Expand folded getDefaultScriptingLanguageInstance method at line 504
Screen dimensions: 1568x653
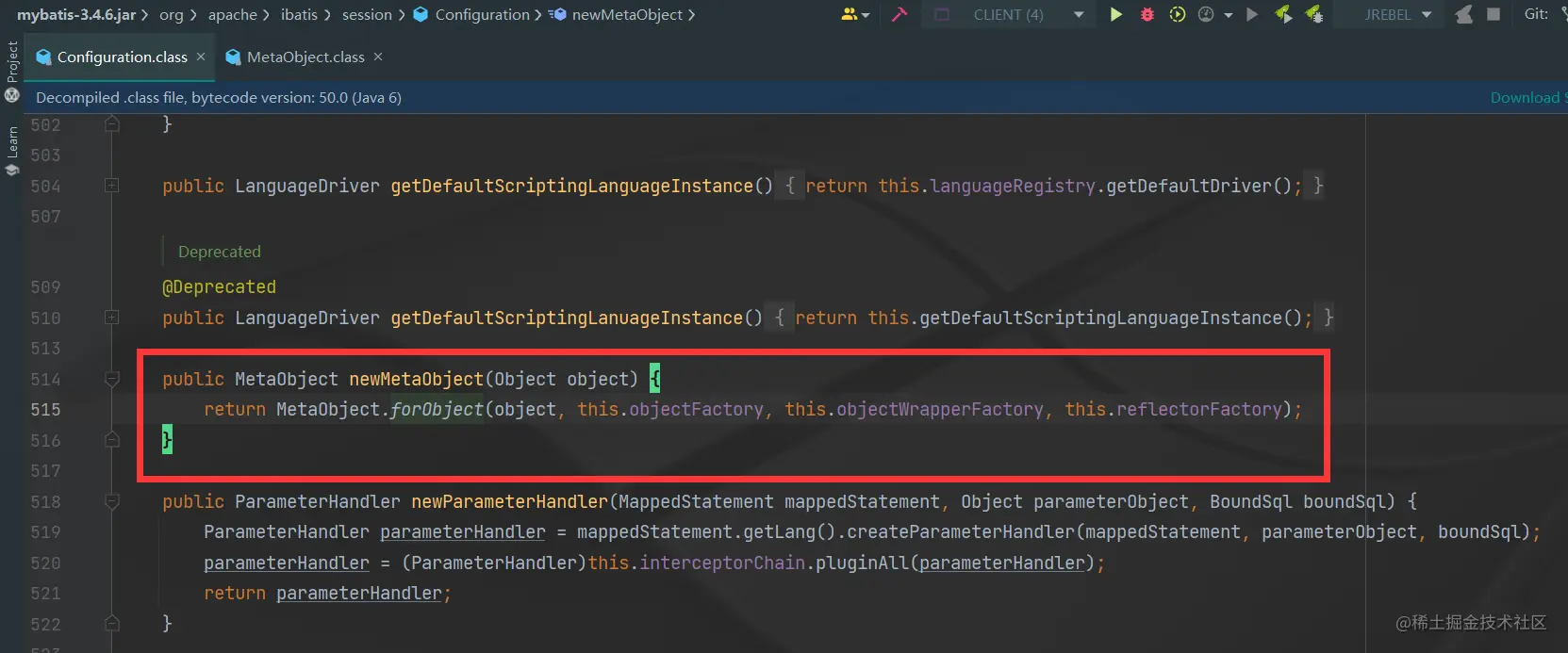(x=112, y=186)
